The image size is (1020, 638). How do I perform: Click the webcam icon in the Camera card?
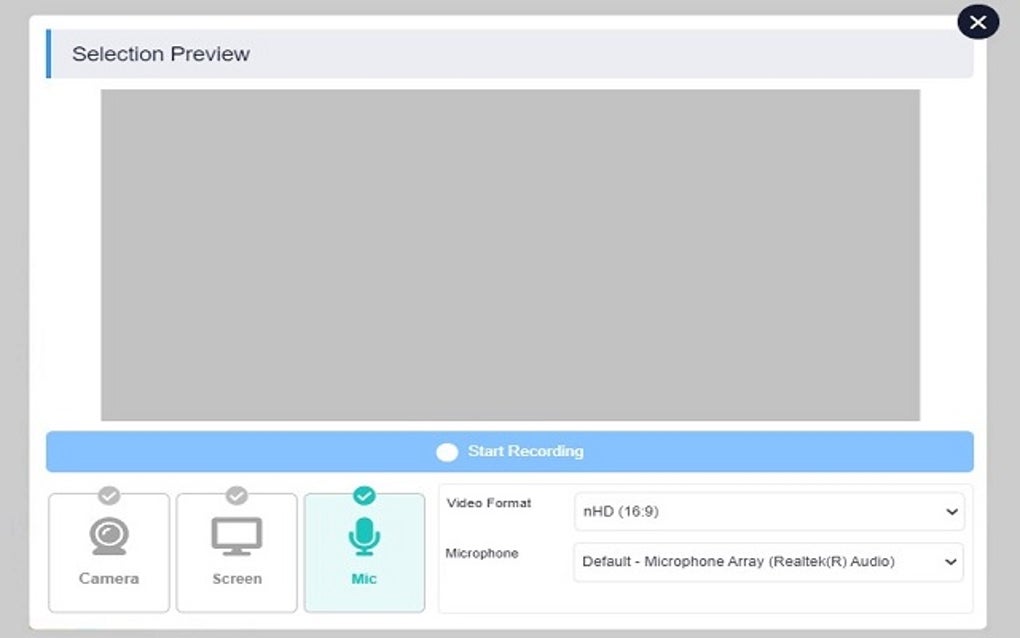(x=108, y=534)
